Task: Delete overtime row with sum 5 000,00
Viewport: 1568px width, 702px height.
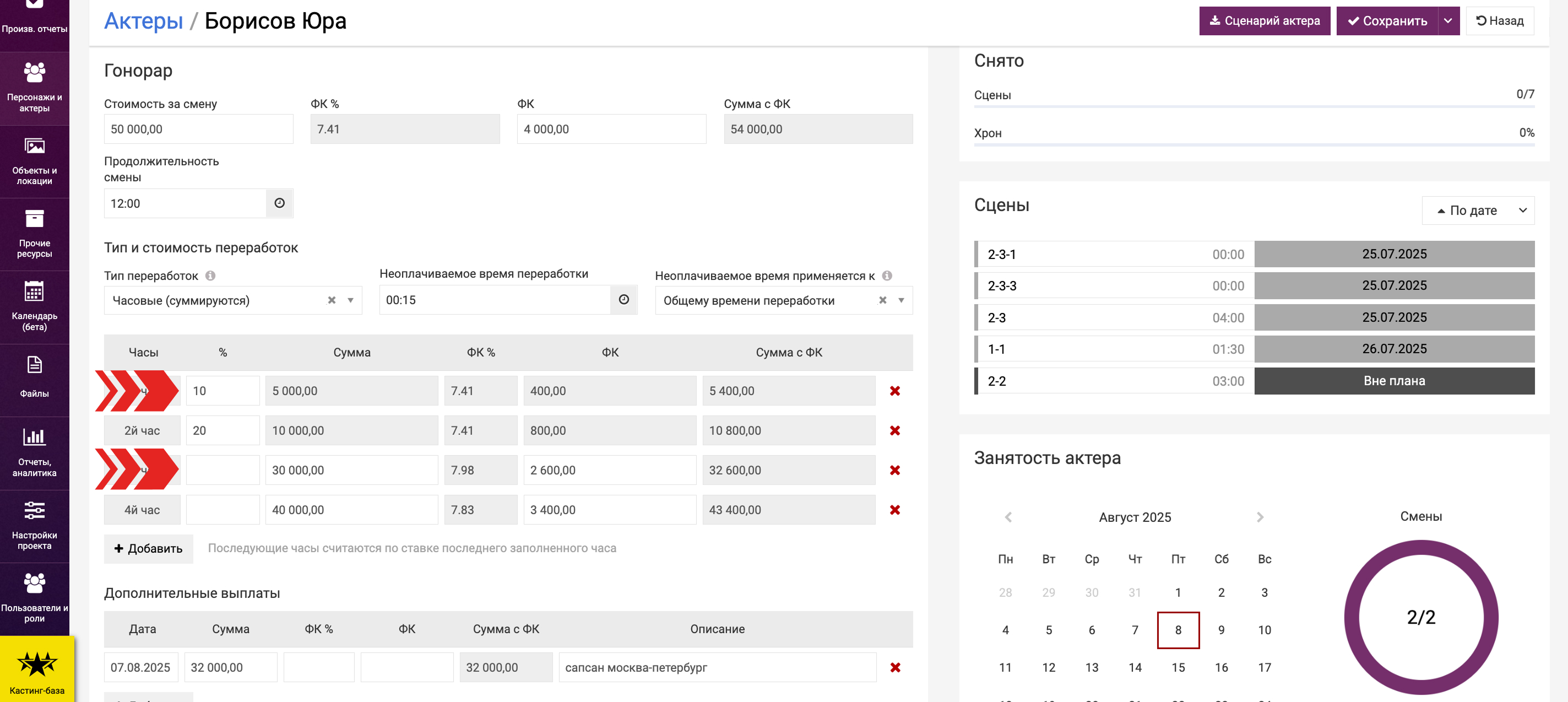Action: point(895,391)
